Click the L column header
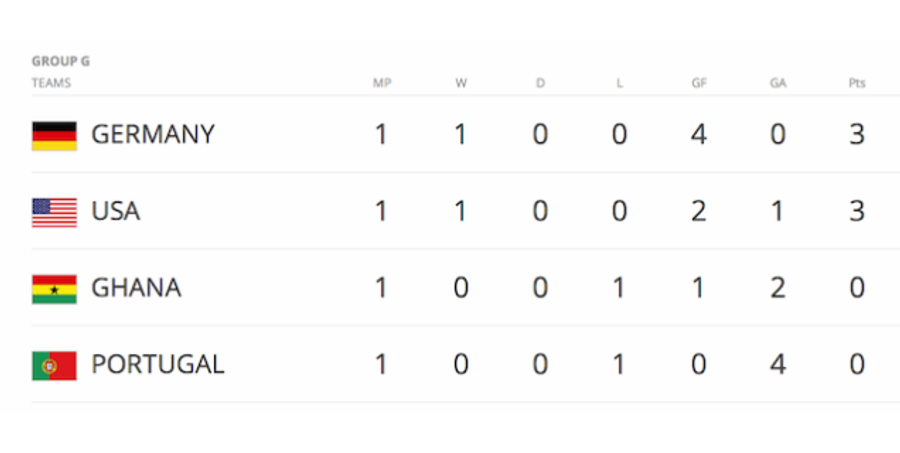Image resolution: width=900 pixels, height=453 pixels. pos(619,83)
